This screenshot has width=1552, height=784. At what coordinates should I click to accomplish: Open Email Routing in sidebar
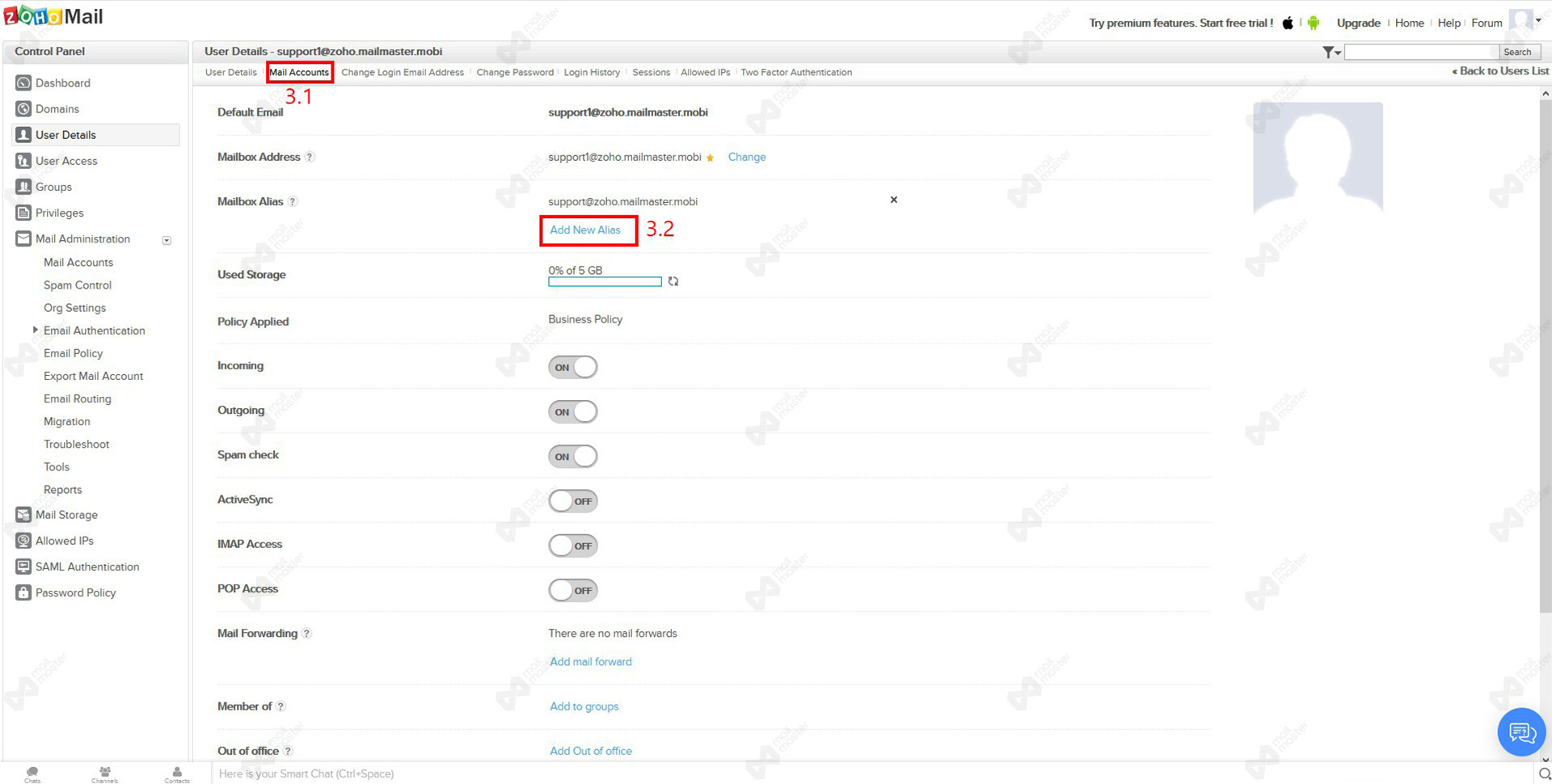(x=78, y=398)
